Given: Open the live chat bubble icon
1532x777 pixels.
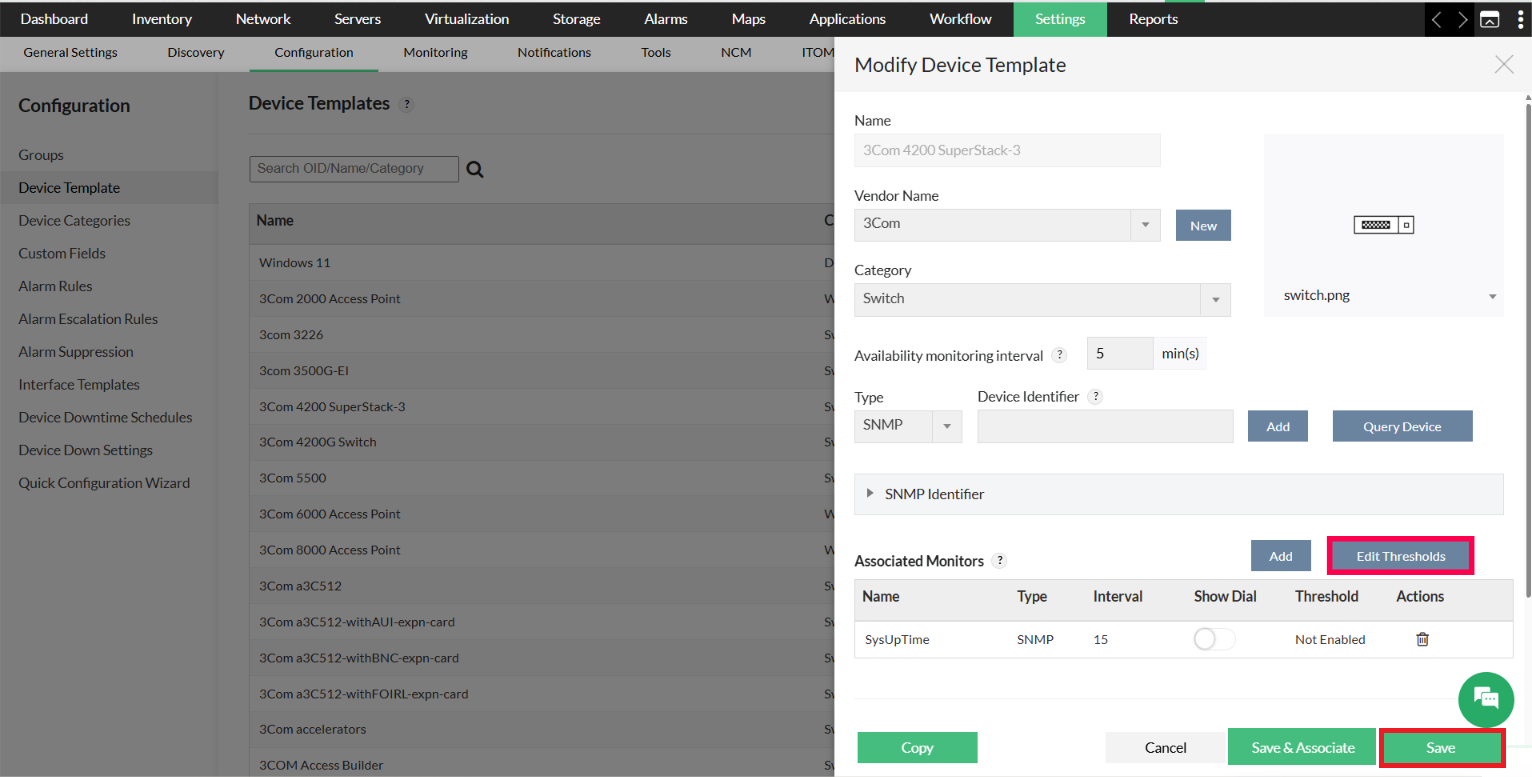Looking at the screenshot, I should [1486, 699].
